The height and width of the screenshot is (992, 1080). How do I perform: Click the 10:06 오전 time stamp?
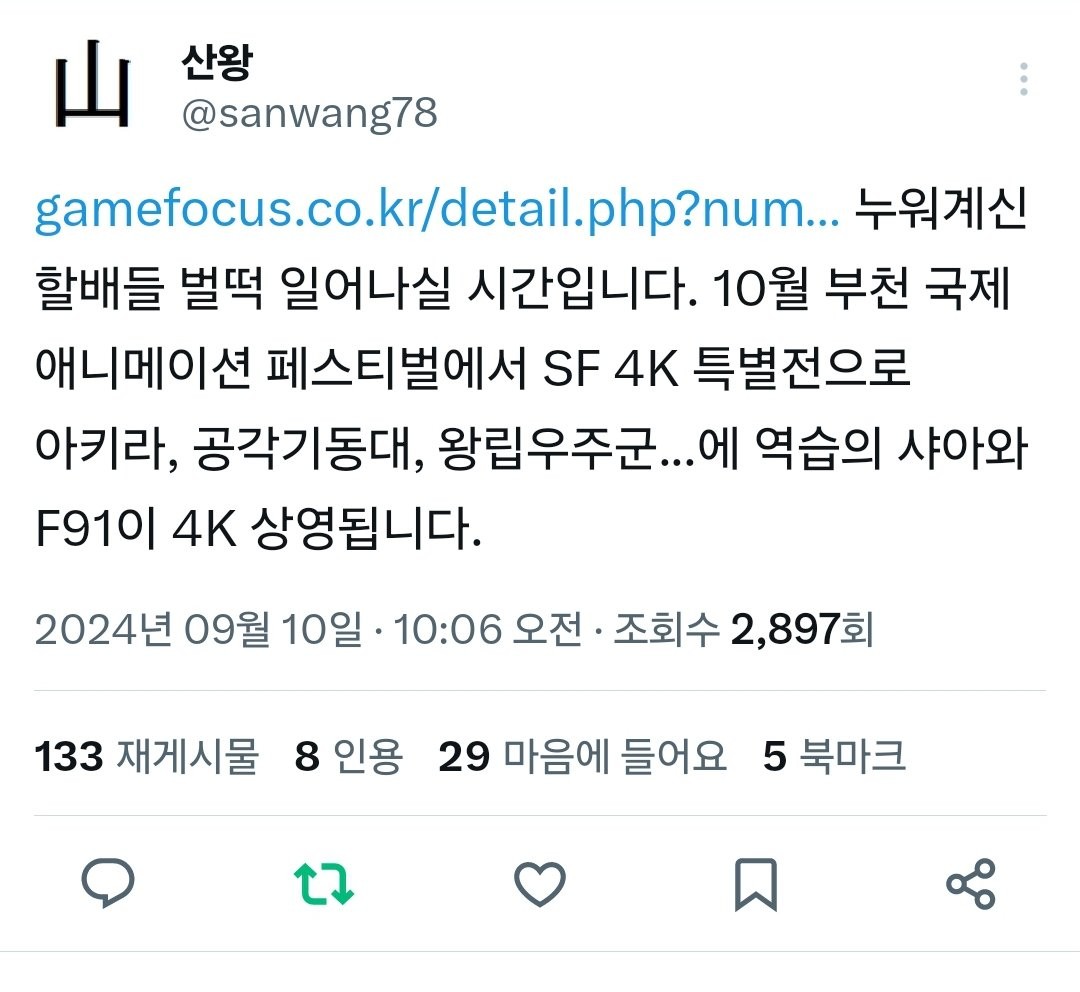488,629
